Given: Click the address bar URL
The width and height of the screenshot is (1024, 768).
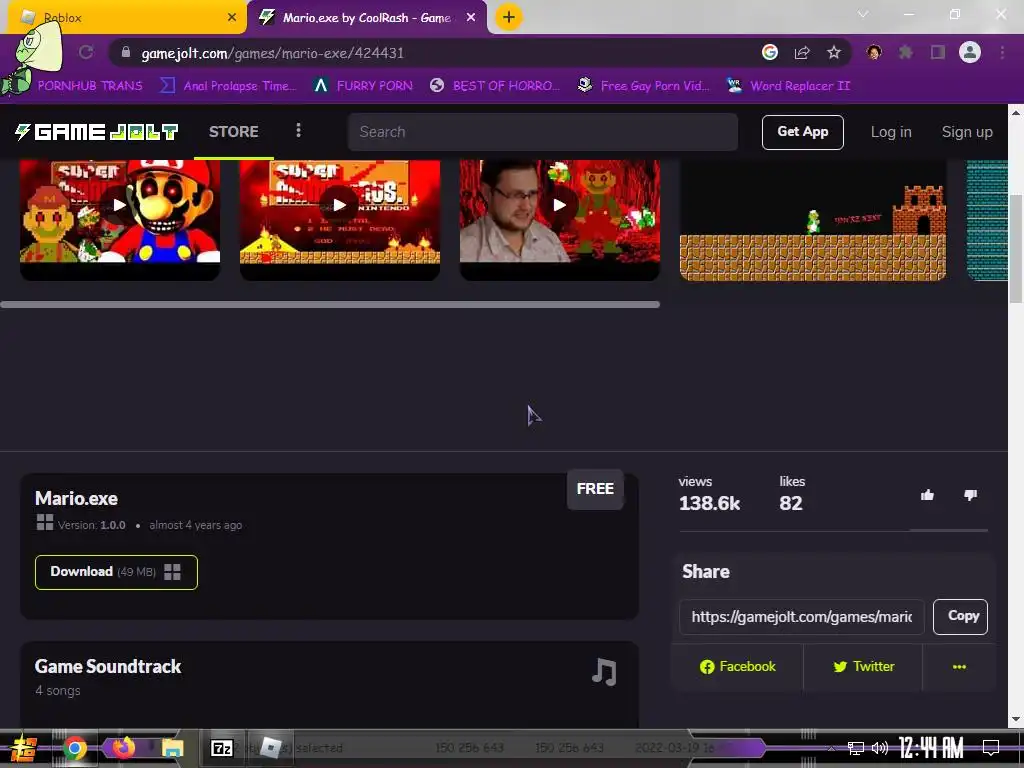Looking at the screenshot, I should (272, 53).
